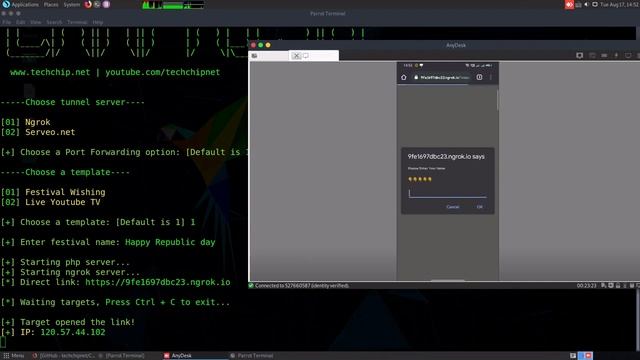Click the volume icon in system tray

[587, 4]
